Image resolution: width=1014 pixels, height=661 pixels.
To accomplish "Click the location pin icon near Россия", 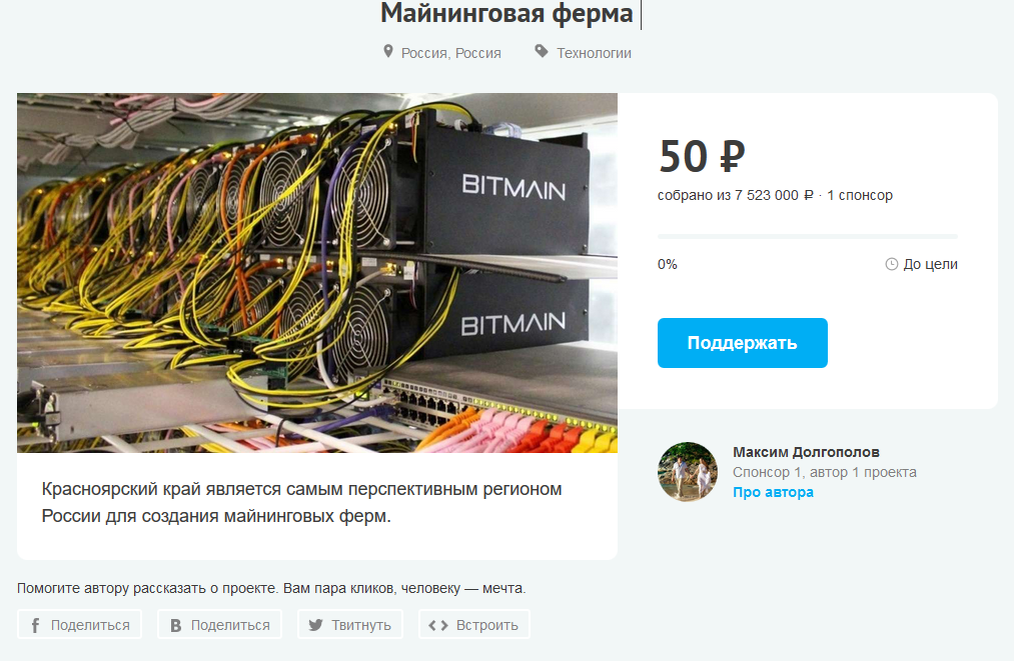I will (388, 52).
